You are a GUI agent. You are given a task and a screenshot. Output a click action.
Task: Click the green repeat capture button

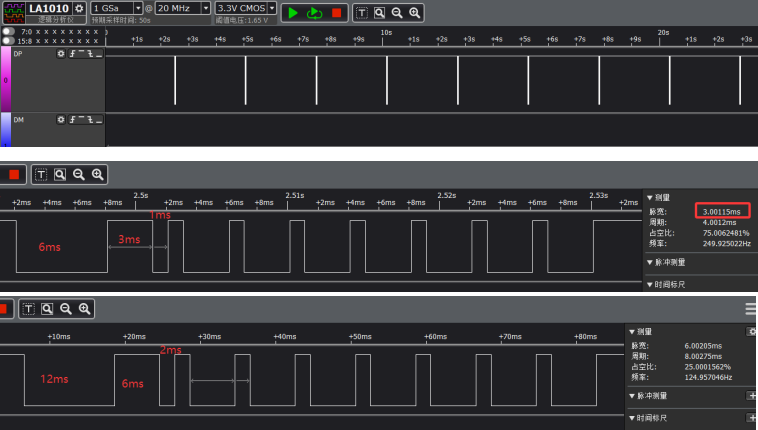click(x=314, y=13)
